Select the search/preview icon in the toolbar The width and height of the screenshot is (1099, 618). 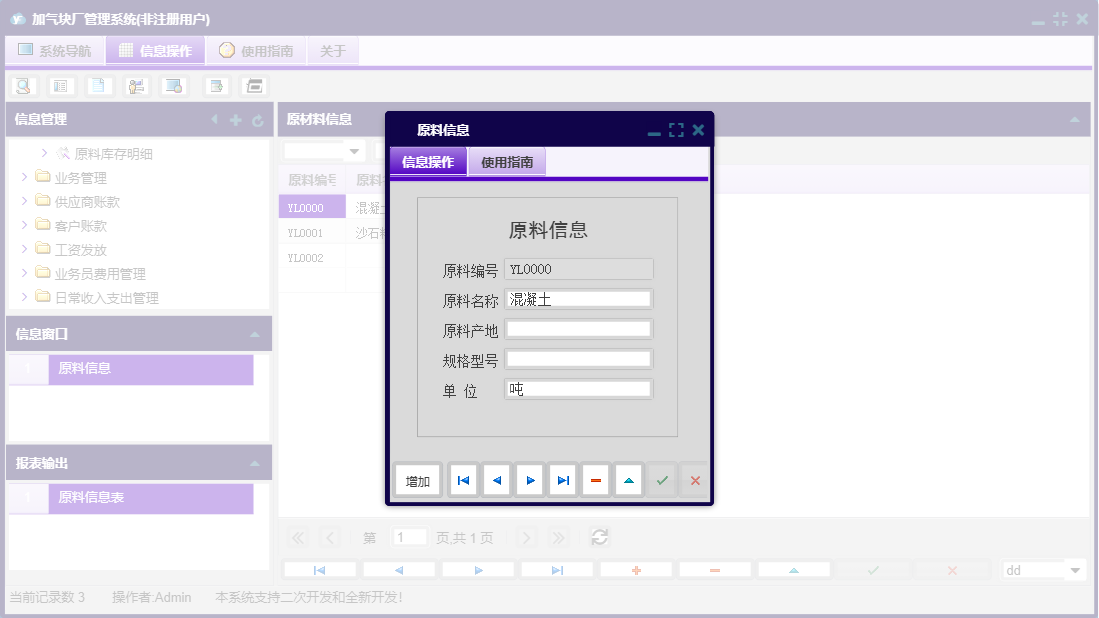(22, 85)
